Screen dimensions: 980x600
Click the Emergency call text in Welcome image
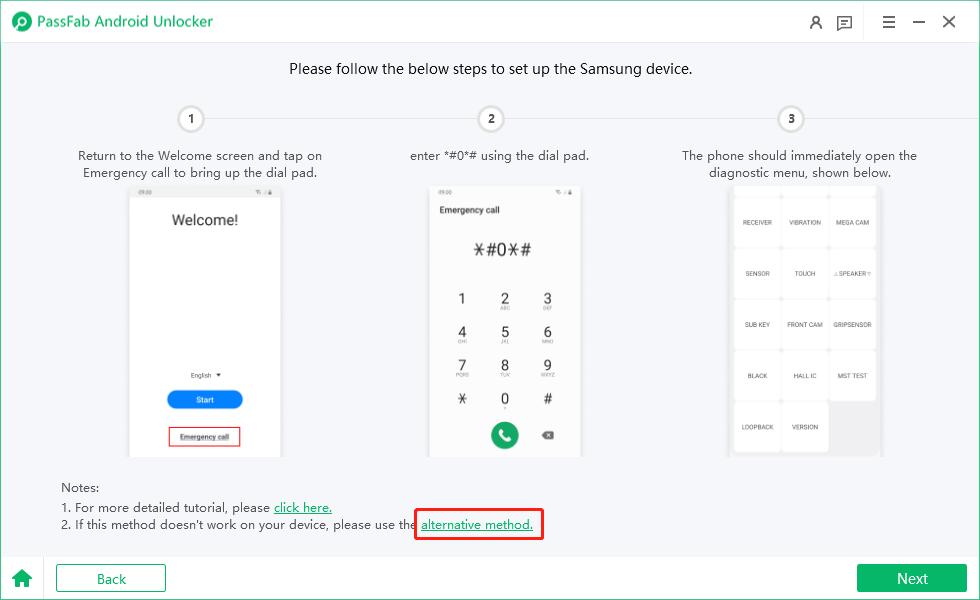(204, 437)
